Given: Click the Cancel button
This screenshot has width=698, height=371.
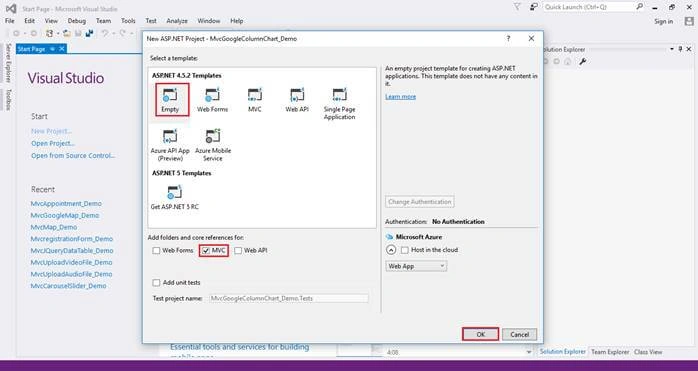Looking at the screenshot, I should [x=519, y=334].
